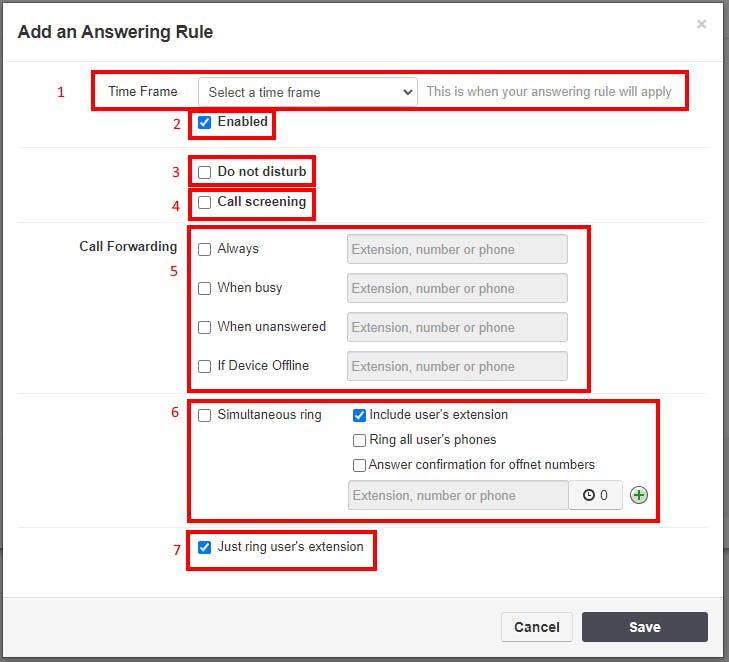
Task: Click the green plus add-number icon
Action: (x=639, y=495)
